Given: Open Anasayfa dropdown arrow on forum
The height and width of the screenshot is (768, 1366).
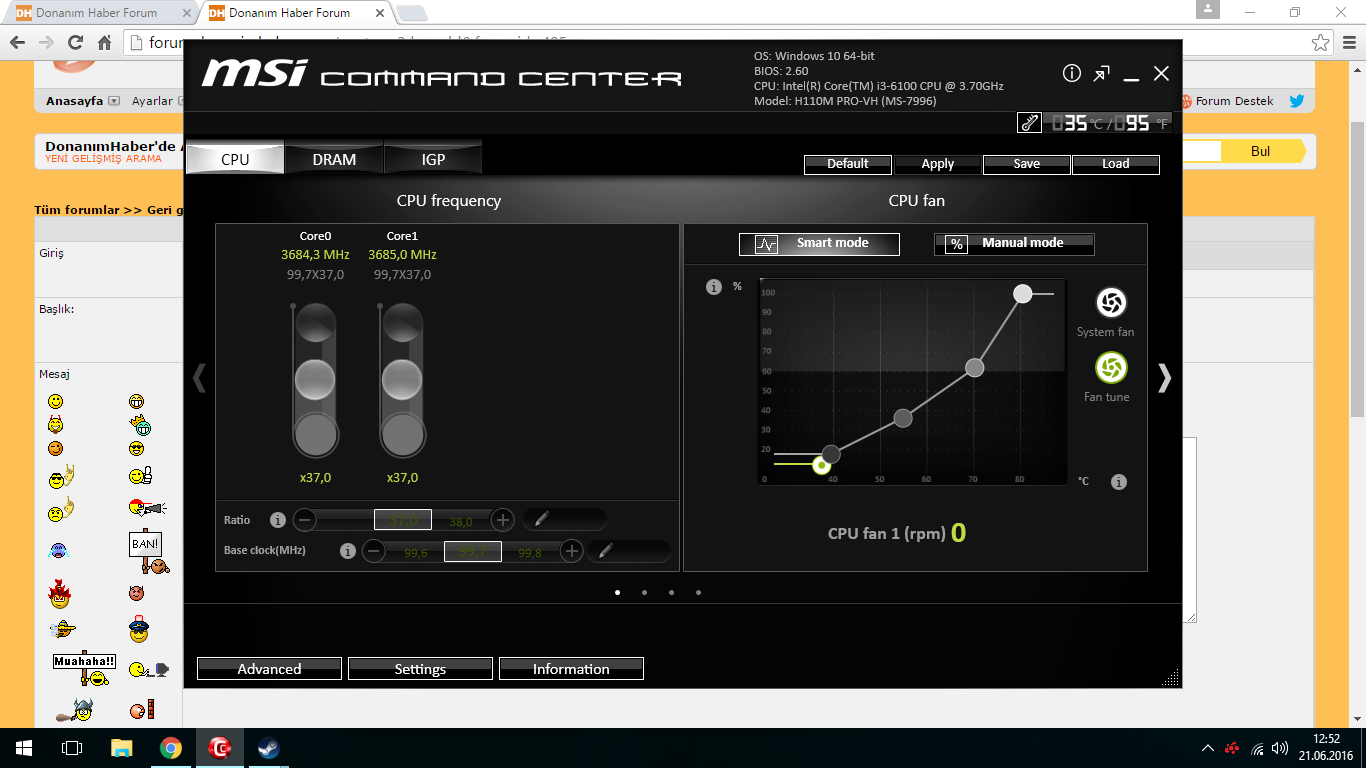Looking at the screenshot, I should [x=113, y=101].
